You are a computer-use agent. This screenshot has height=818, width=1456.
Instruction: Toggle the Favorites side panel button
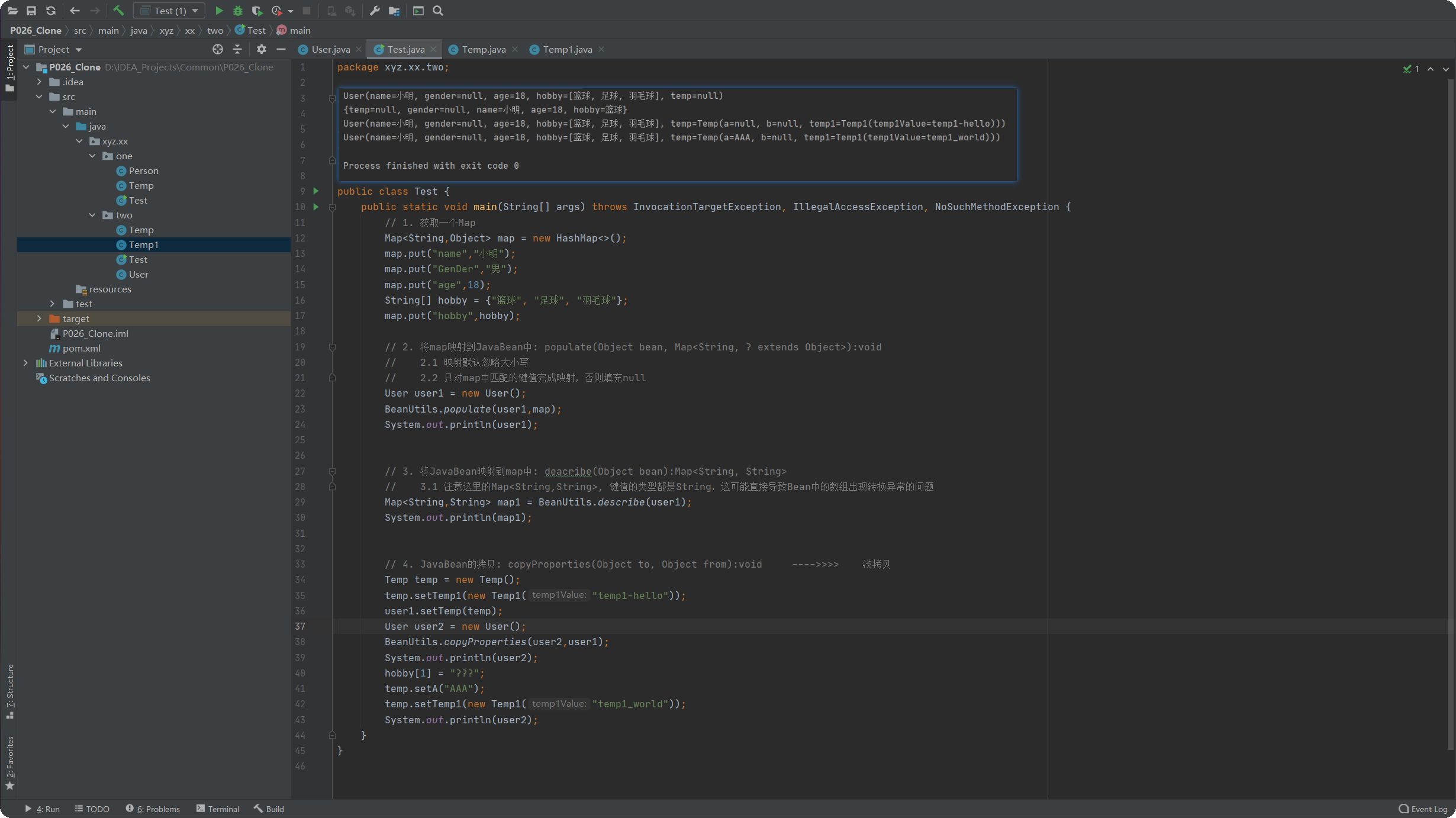tap(9, 762)
